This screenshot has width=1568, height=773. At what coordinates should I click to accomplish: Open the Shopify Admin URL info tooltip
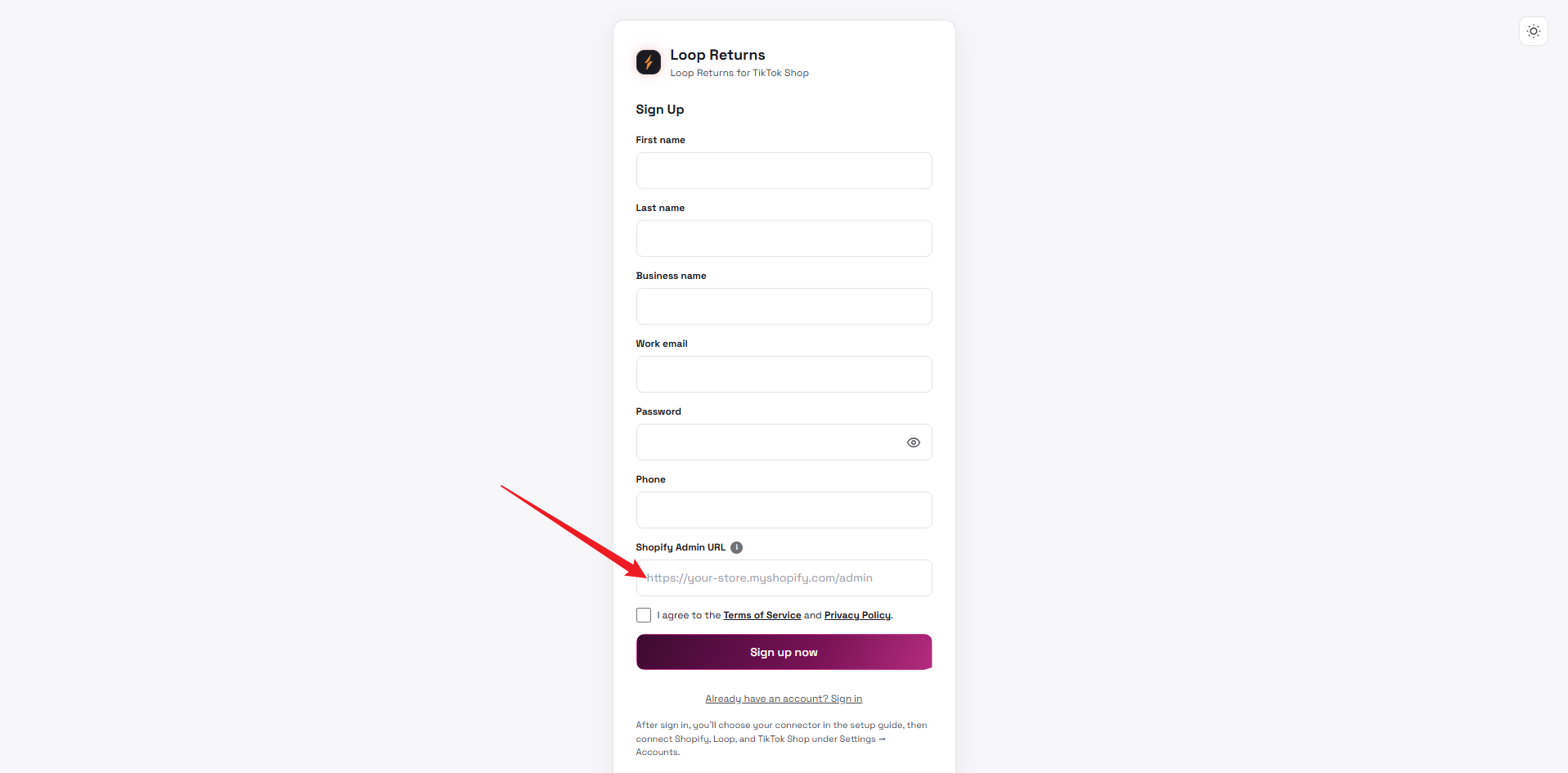[x=736, y=547]
